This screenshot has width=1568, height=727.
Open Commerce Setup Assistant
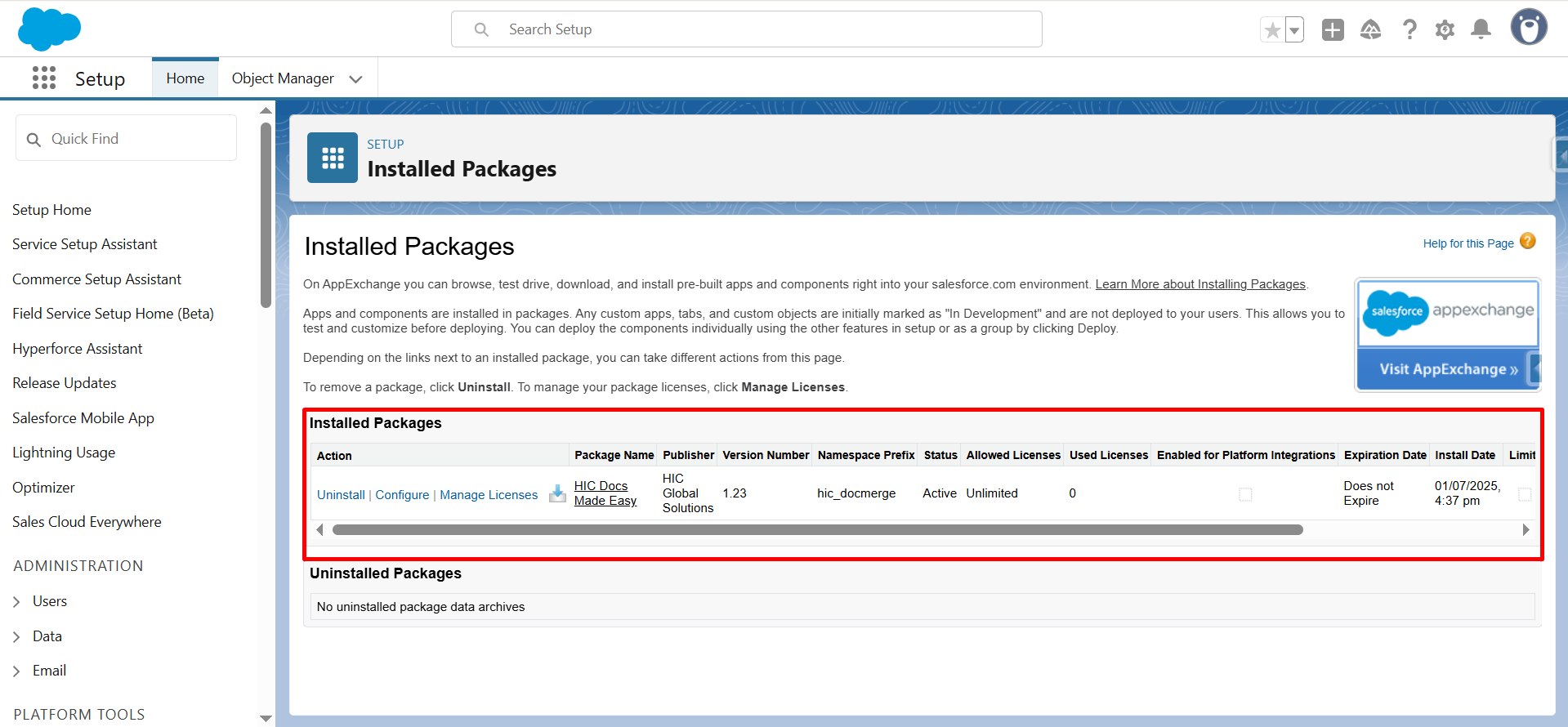coord(96,279)
